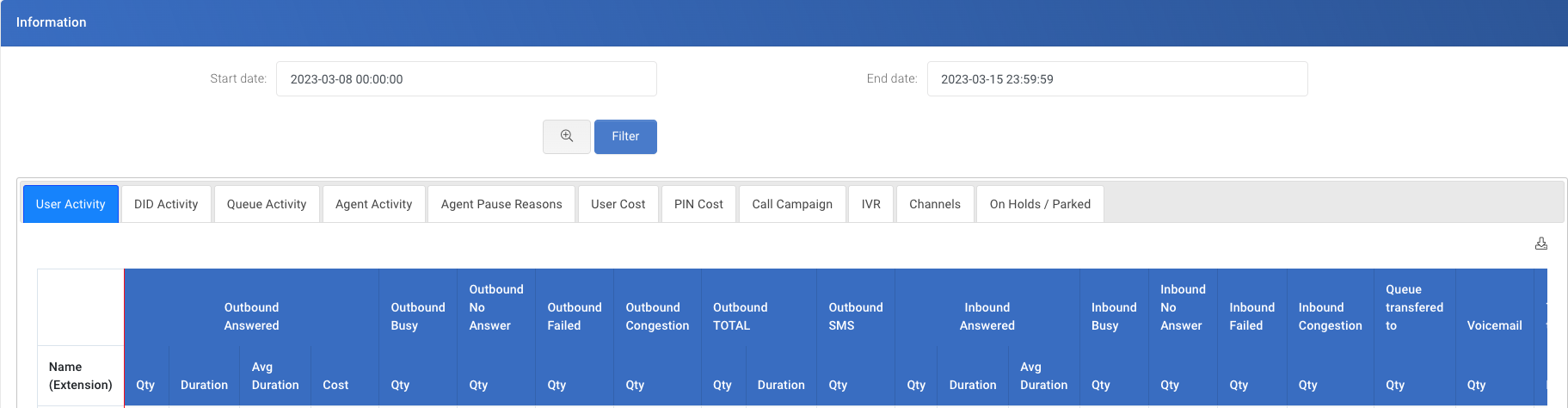Click the magnifier search icon button
Viewport: 1568px width, 408px height.
tap(566, 136)
